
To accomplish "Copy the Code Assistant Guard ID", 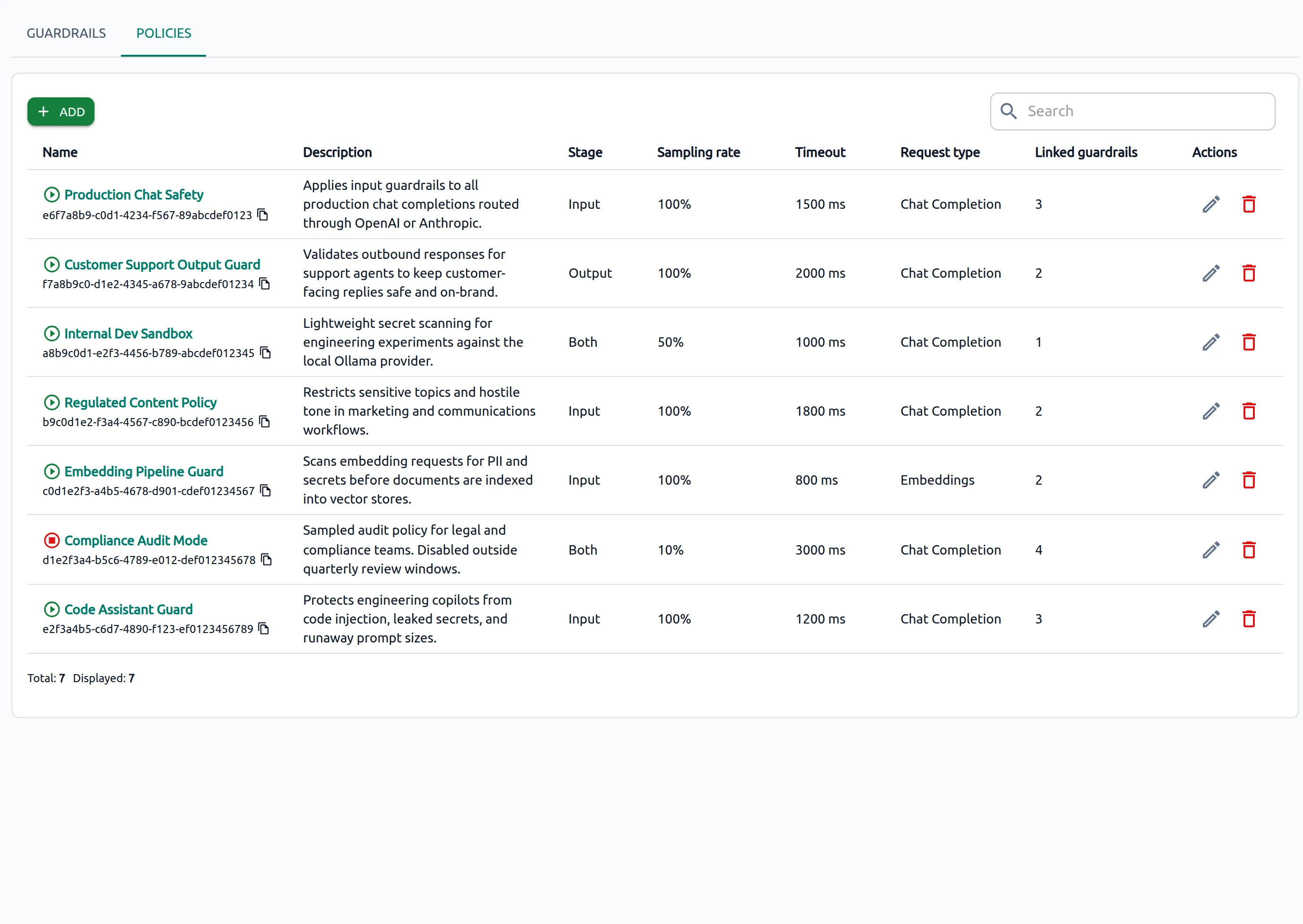I will coord(264,628).
